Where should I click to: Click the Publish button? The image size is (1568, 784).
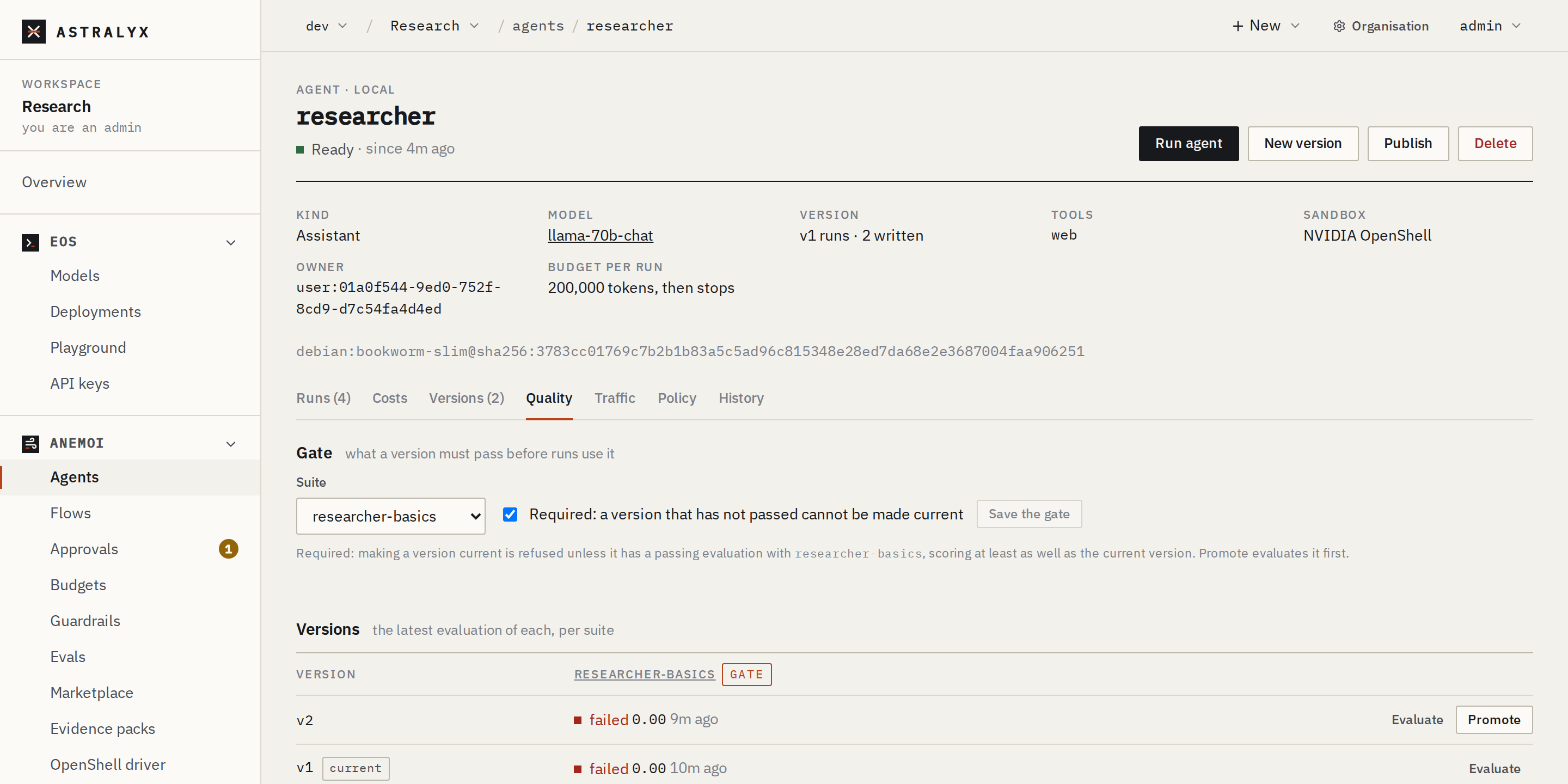(1407, 144)
